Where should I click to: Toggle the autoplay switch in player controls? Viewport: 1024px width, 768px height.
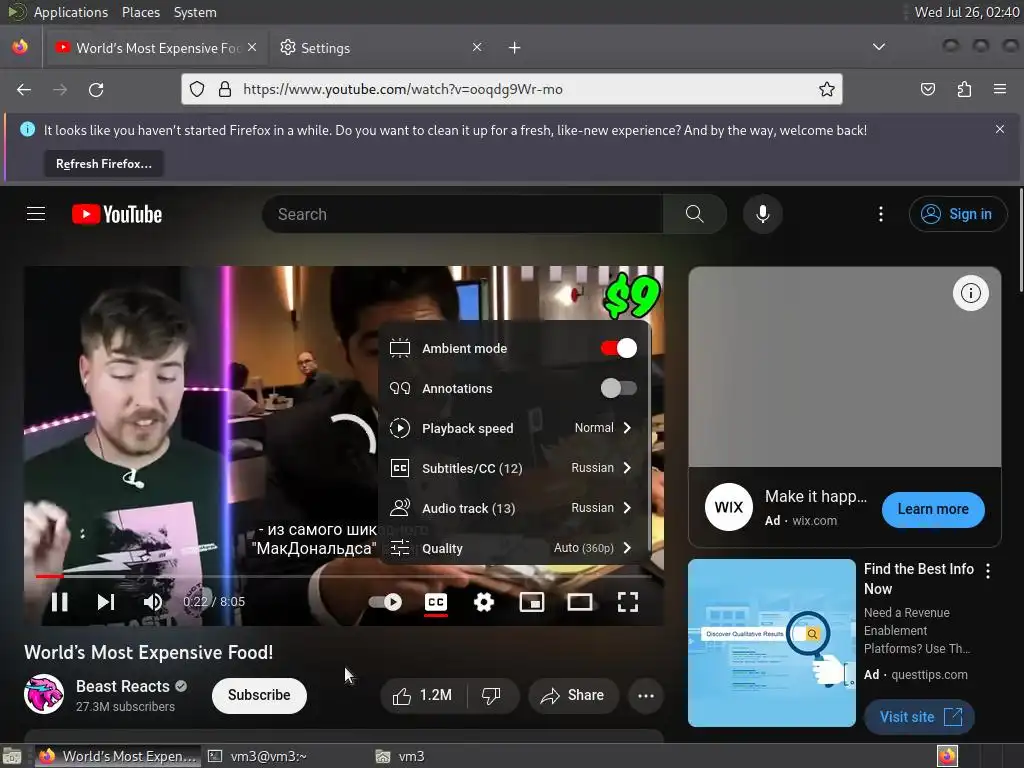385,601
